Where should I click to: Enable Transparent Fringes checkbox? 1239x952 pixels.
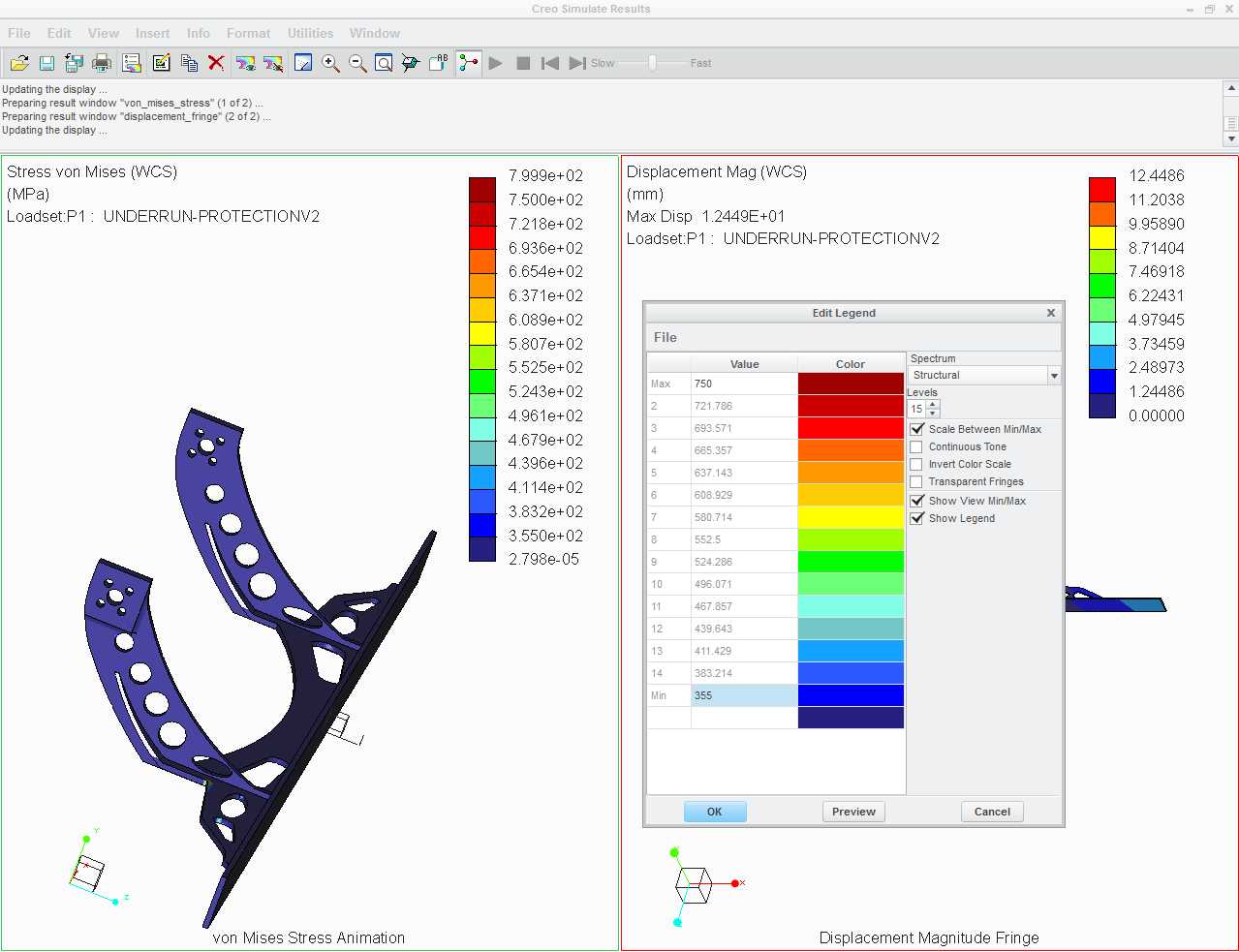[916, 481]
